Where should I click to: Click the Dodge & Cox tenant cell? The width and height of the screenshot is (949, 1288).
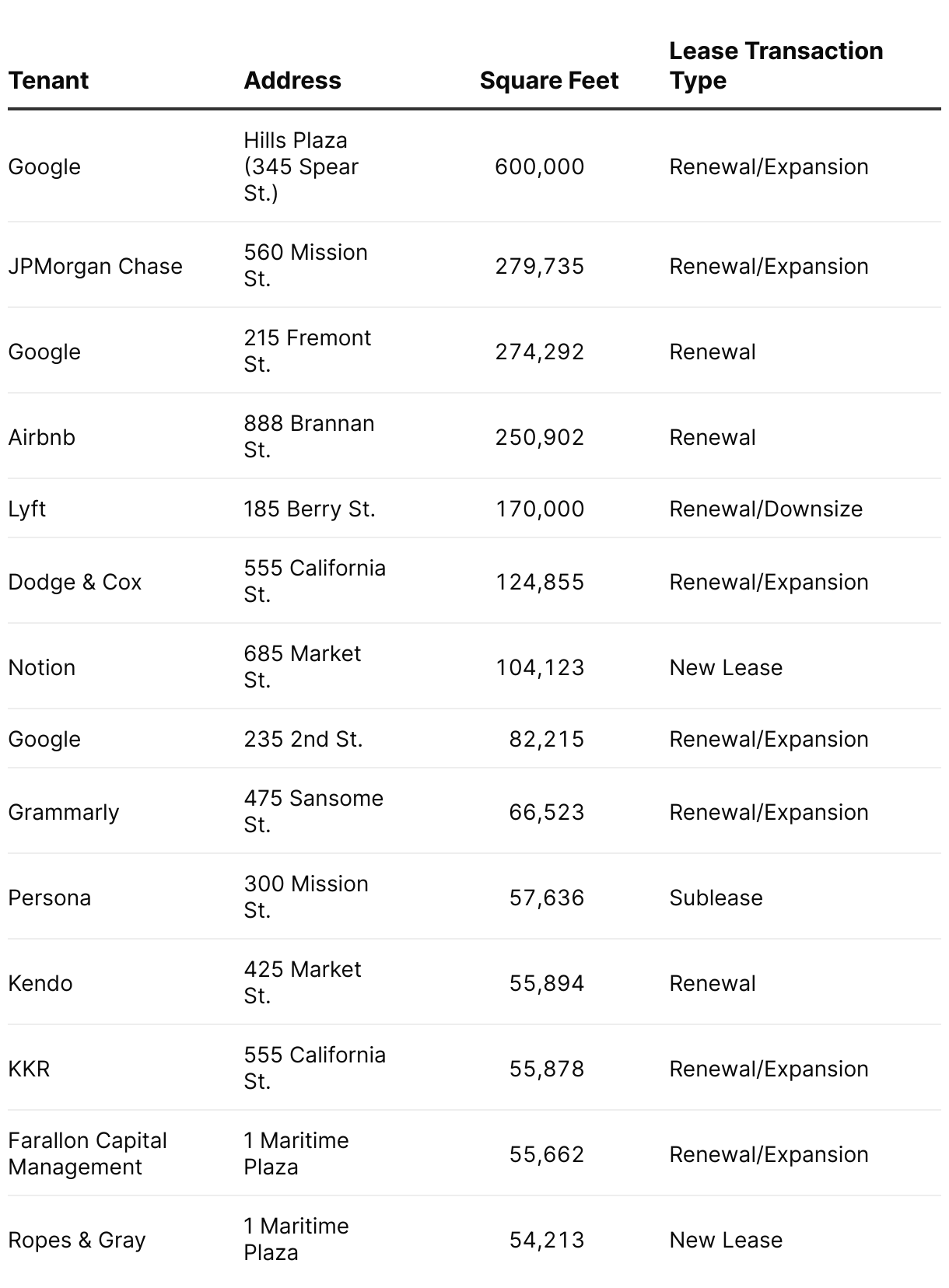75,582
